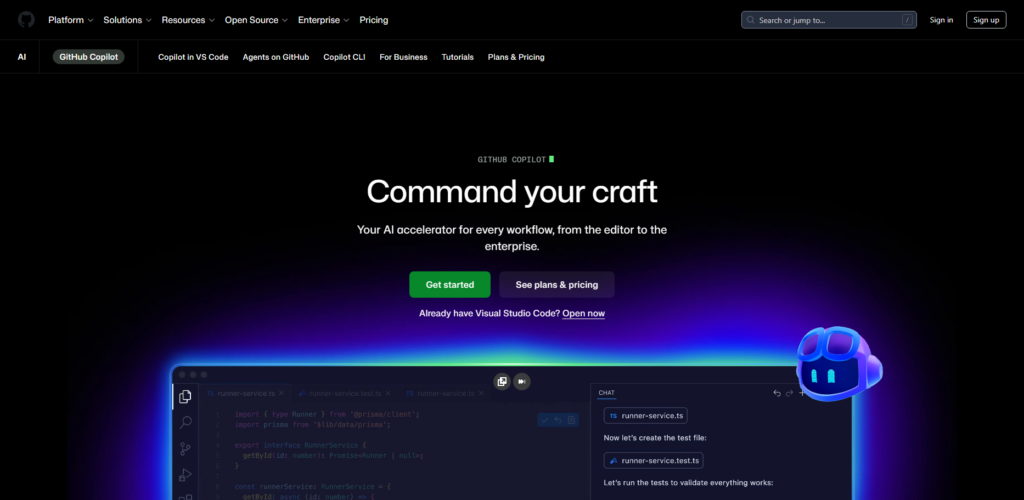This screenshot has width=1024, height=500.
Task: Expand the Enterprise dropdown menu
Action: tap(323, 20)
